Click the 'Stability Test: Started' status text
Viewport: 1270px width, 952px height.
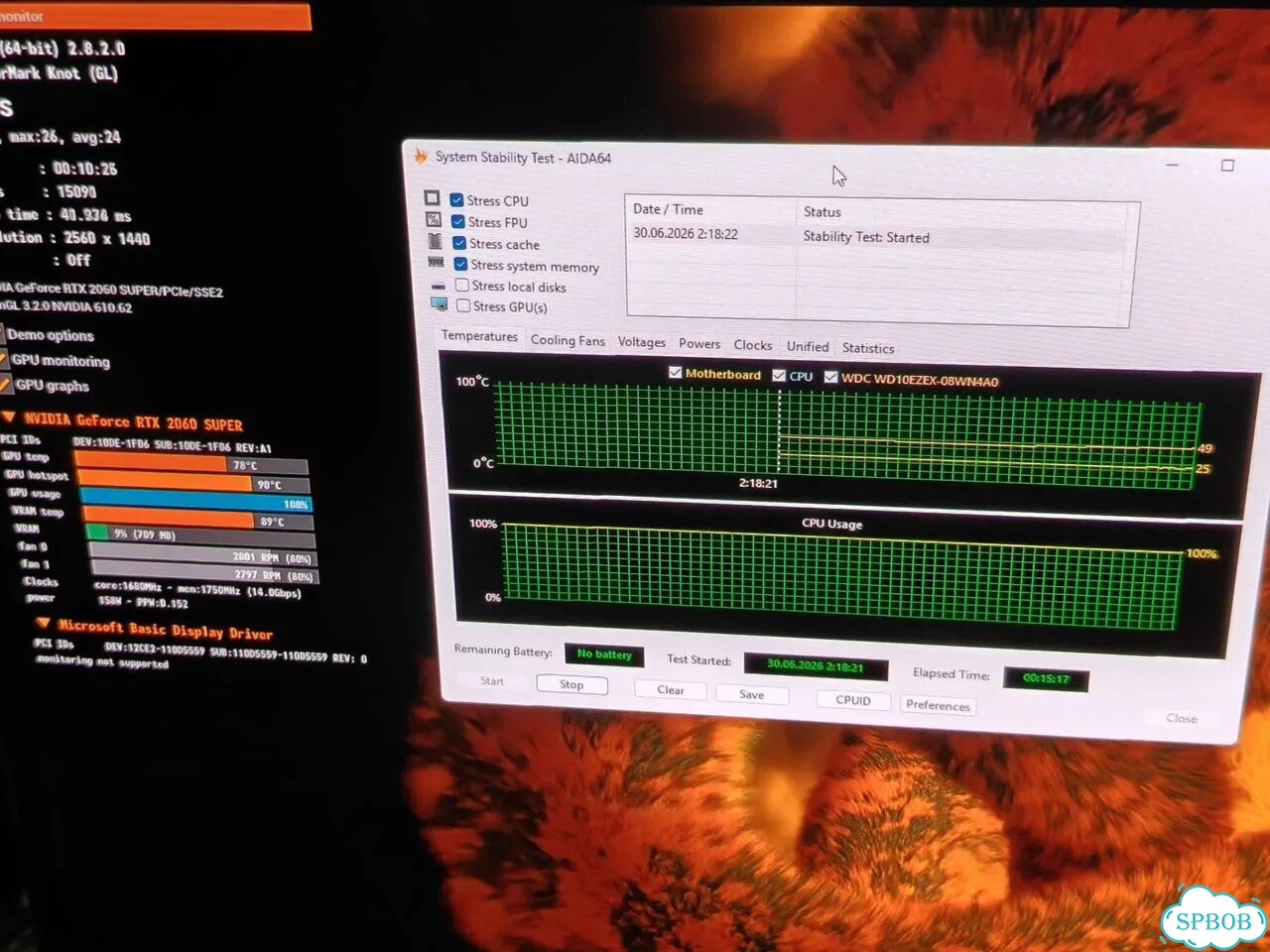[866, 237]
